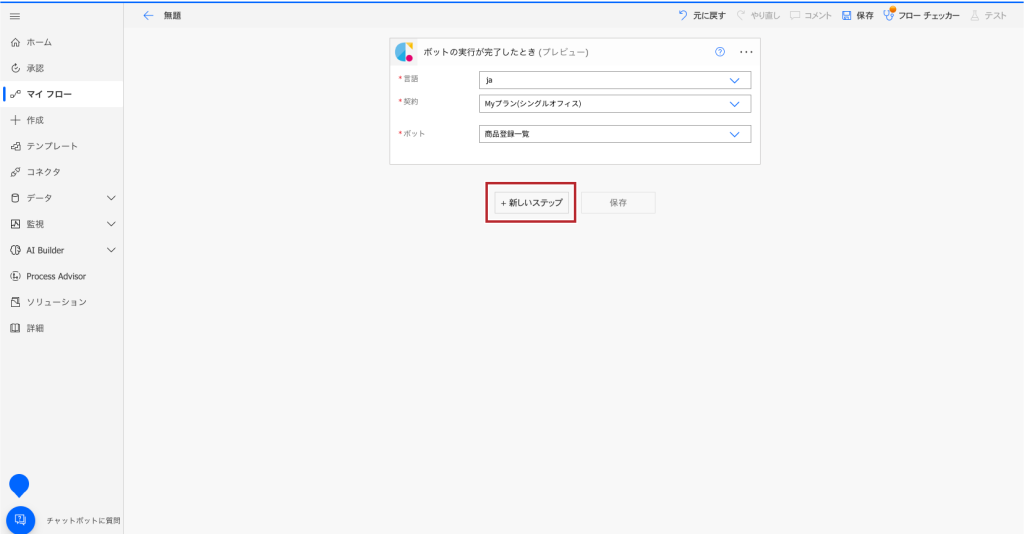Click the trigger card connector logo

point(404,52)
